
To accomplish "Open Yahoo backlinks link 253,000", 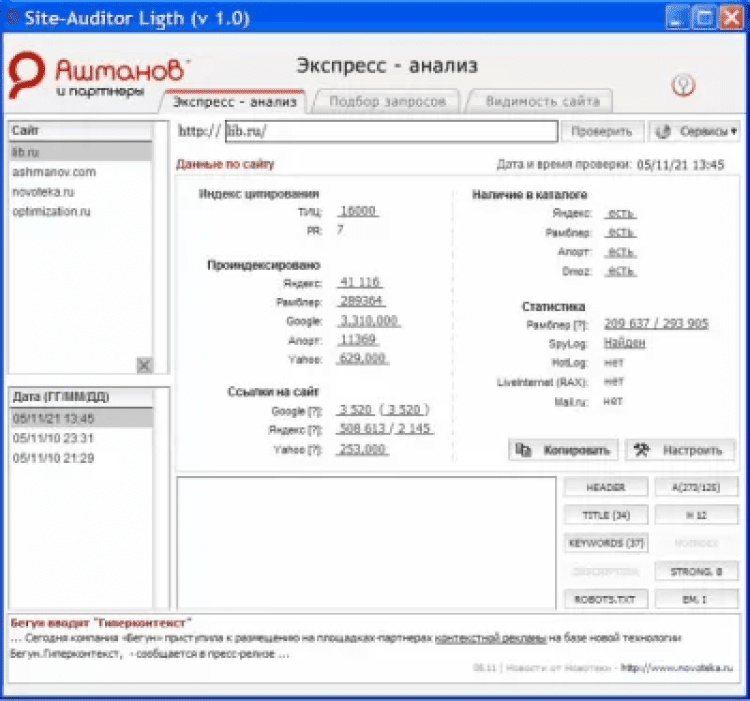I will 363,449.
